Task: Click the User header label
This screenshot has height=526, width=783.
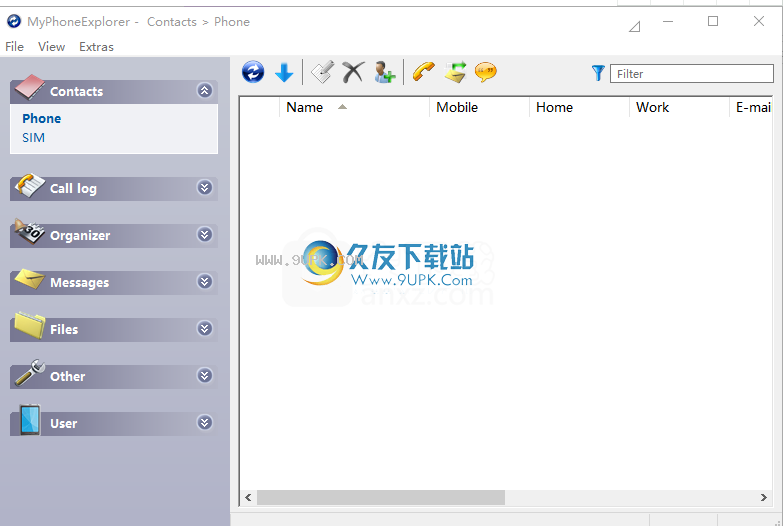Action: point(63,424)
